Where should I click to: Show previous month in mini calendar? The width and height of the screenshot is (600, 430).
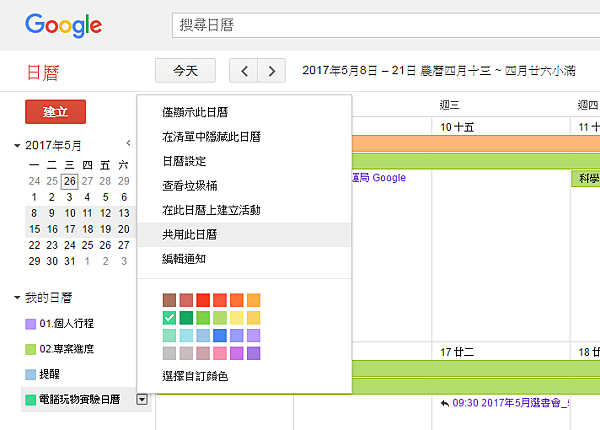coord(128,144)
